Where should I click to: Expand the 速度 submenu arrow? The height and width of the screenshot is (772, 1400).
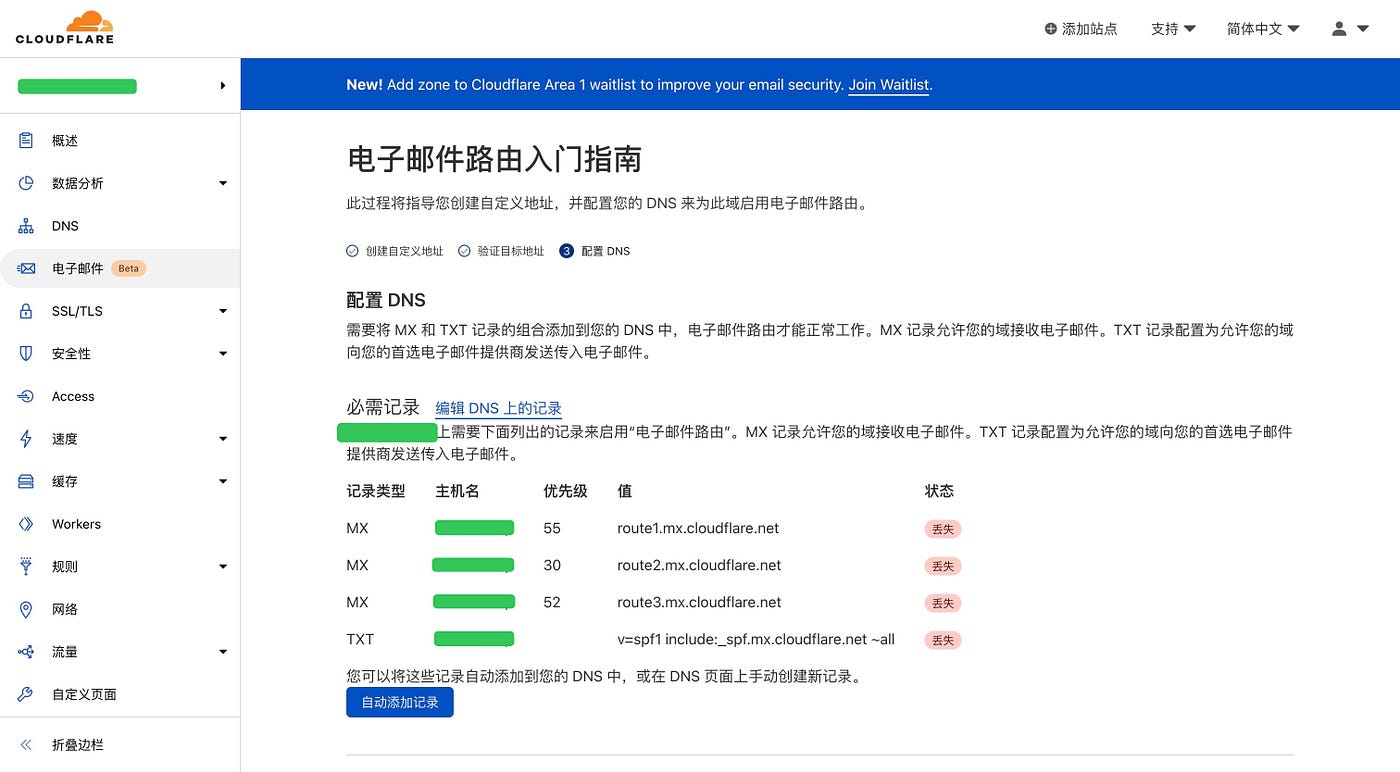tap(223, 439)
